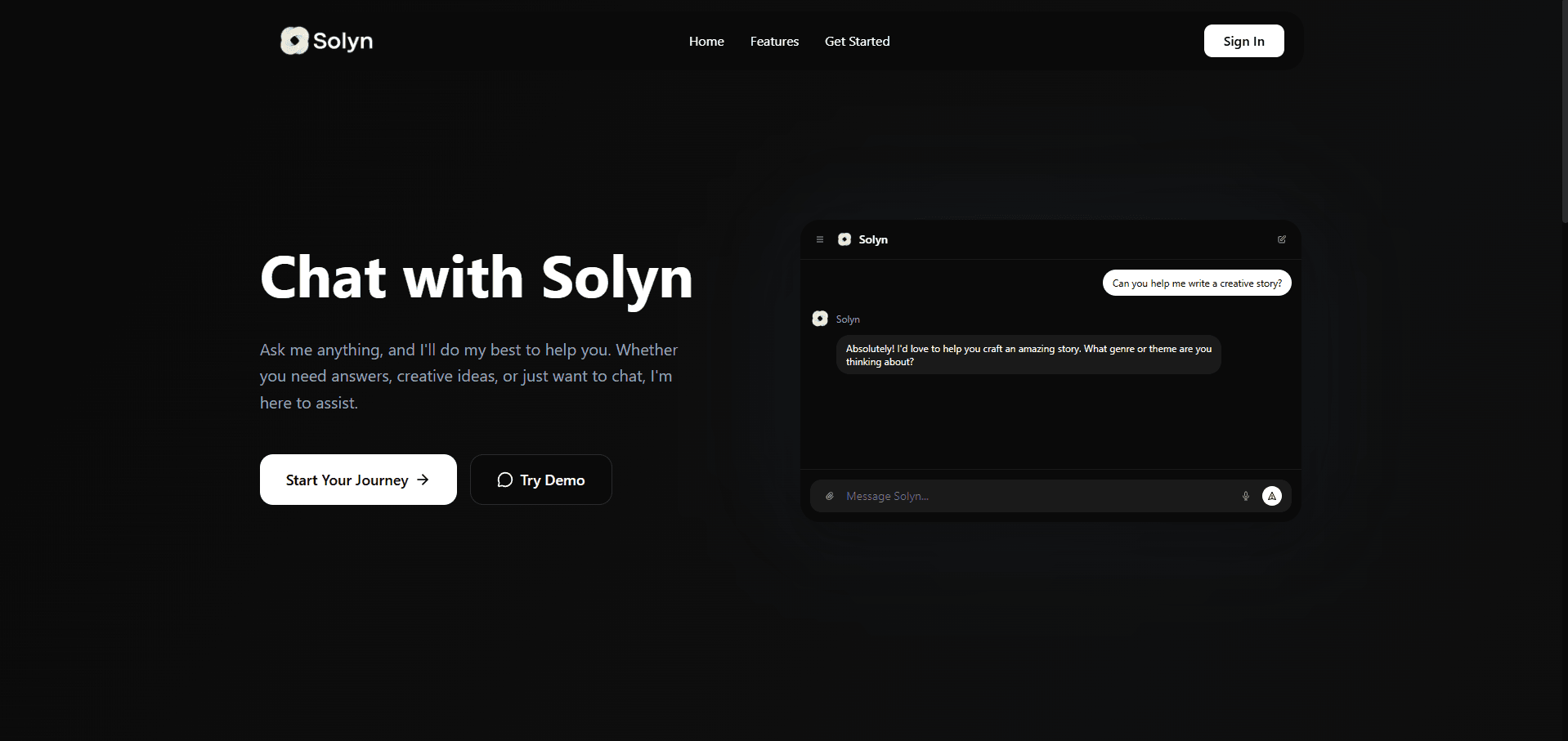Open the Features nav item
Viewport: 1568px width, 741px height.
[x=774, y=42]
